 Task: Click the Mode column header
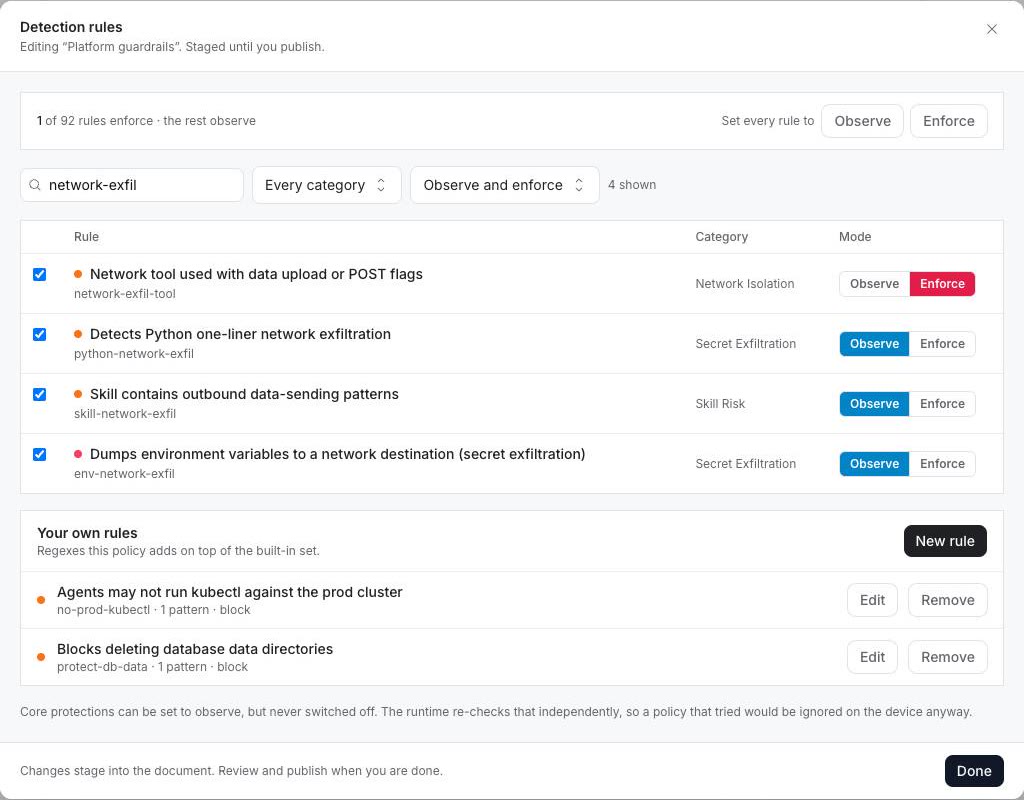pos(855,237)
